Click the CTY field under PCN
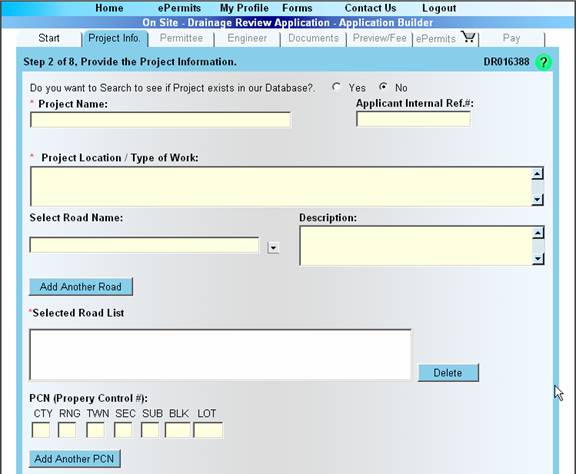This screenshot has height=474, width=576. [41, 430]
